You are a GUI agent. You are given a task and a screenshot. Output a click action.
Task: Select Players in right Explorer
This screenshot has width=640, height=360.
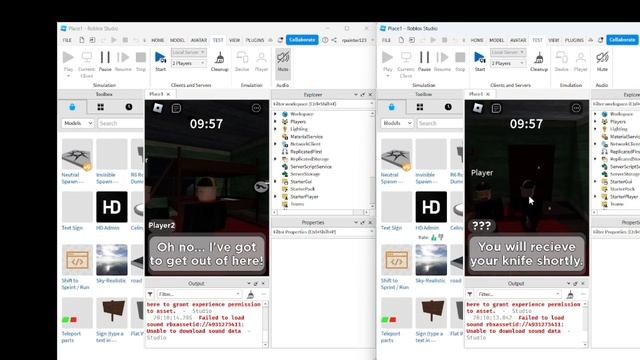coord(618,122)
